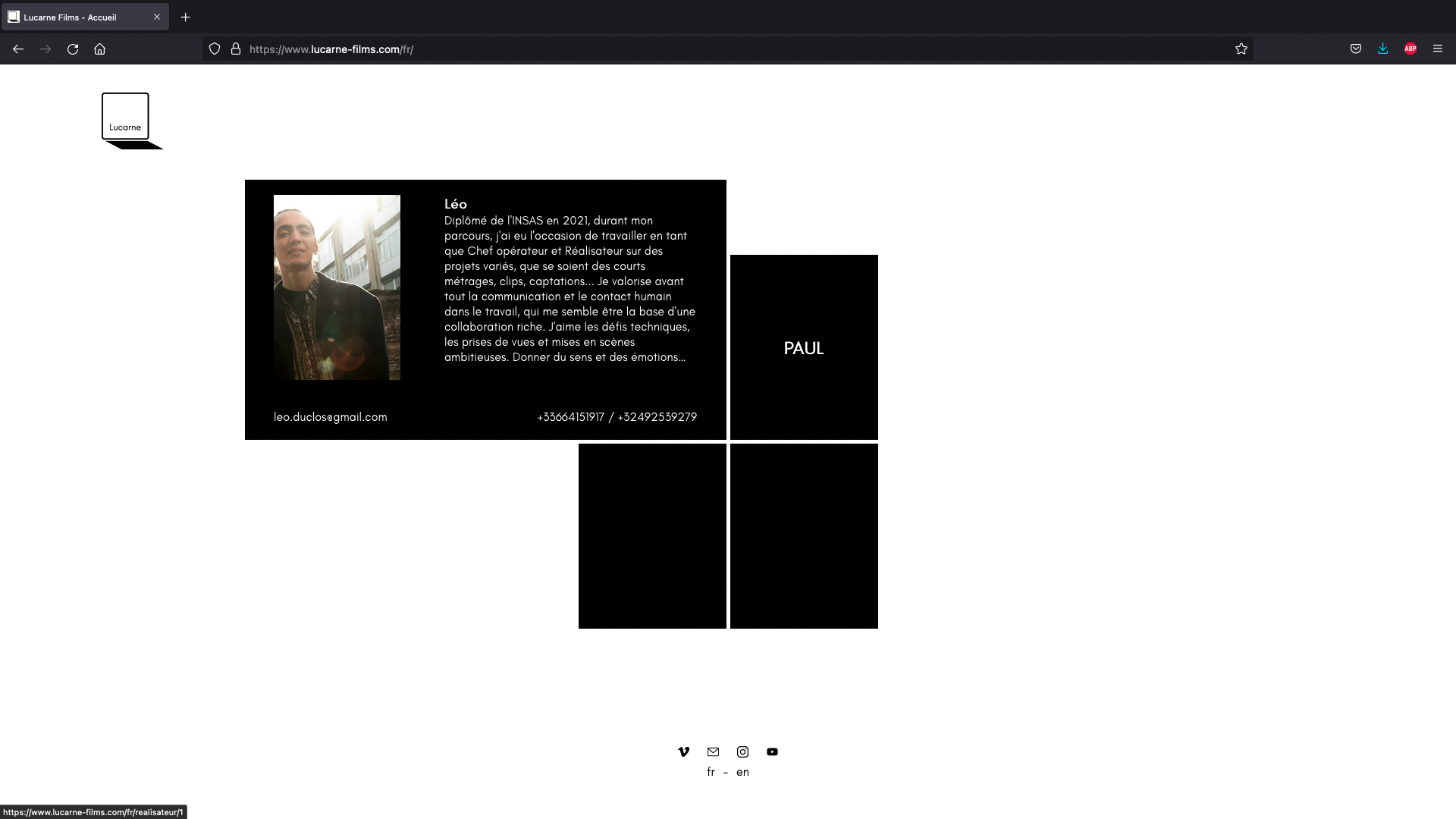Select the Lucarne Films - Accueil tab
The width and height of the screenshot is (1456, 819).
(85, 17)
